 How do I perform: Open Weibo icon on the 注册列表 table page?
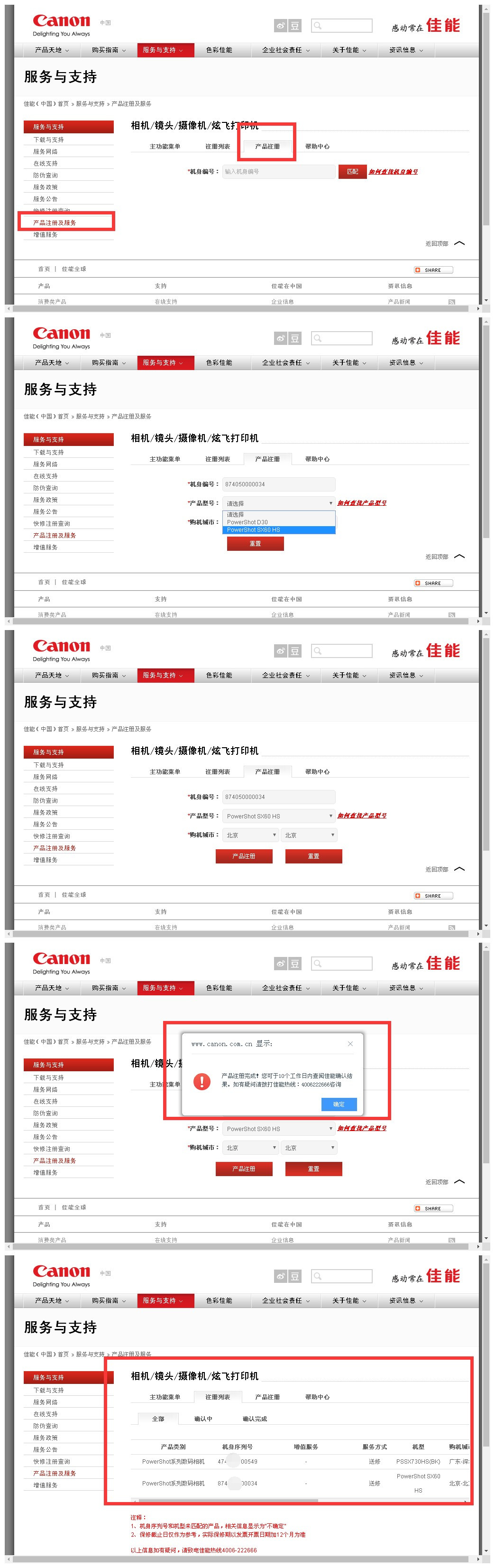(280, 1276)
